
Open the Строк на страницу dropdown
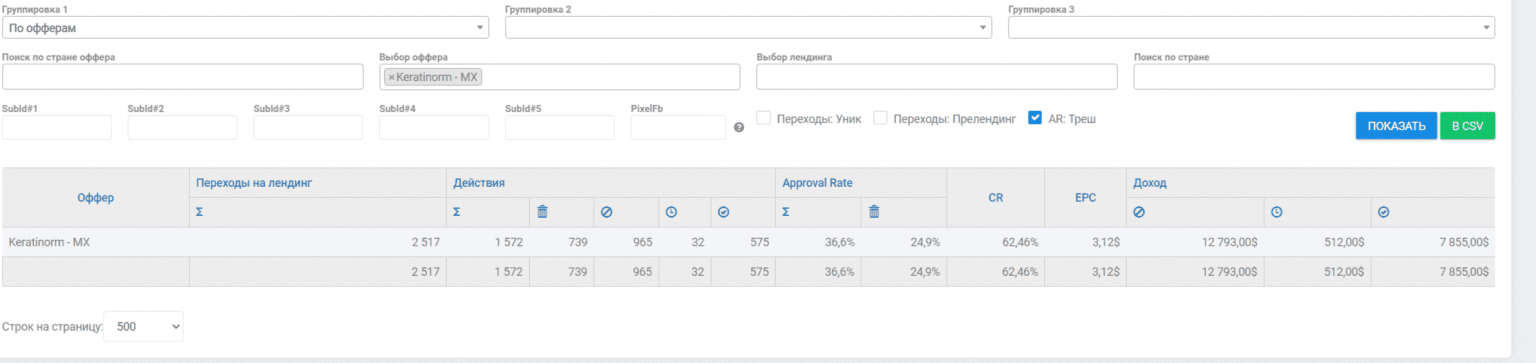point(144,326)
